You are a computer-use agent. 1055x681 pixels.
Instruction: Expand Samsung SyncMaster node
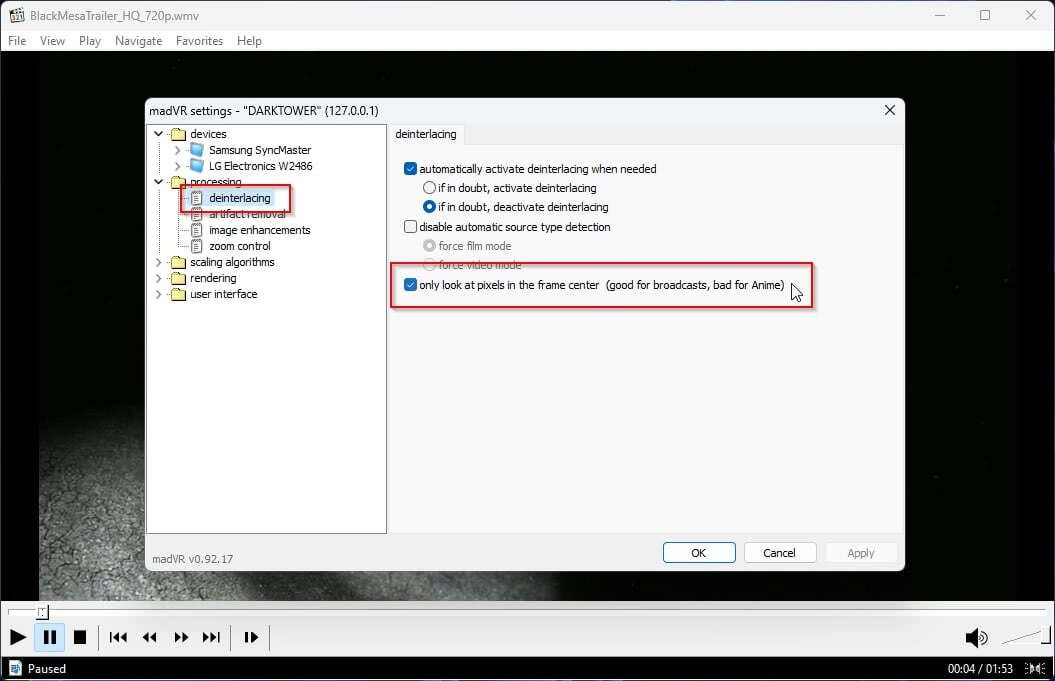pos(178,150)
